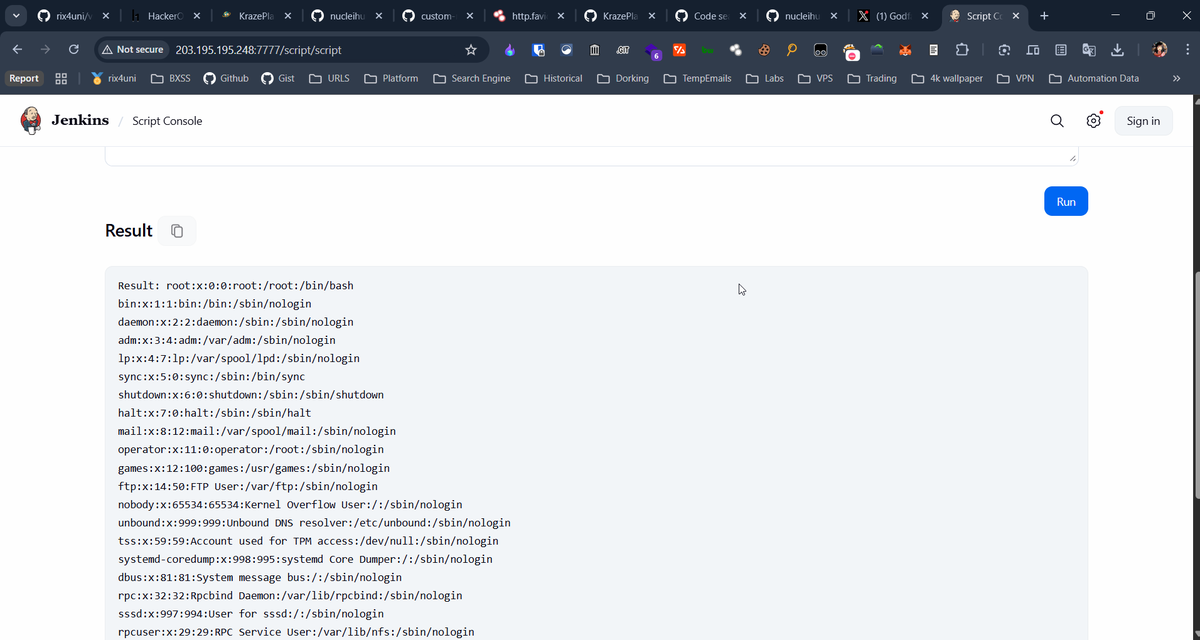Open the Automation Data bookmark folder
The height and width of the screenshot is (640, 1200).
click(x=1094, y=78)
